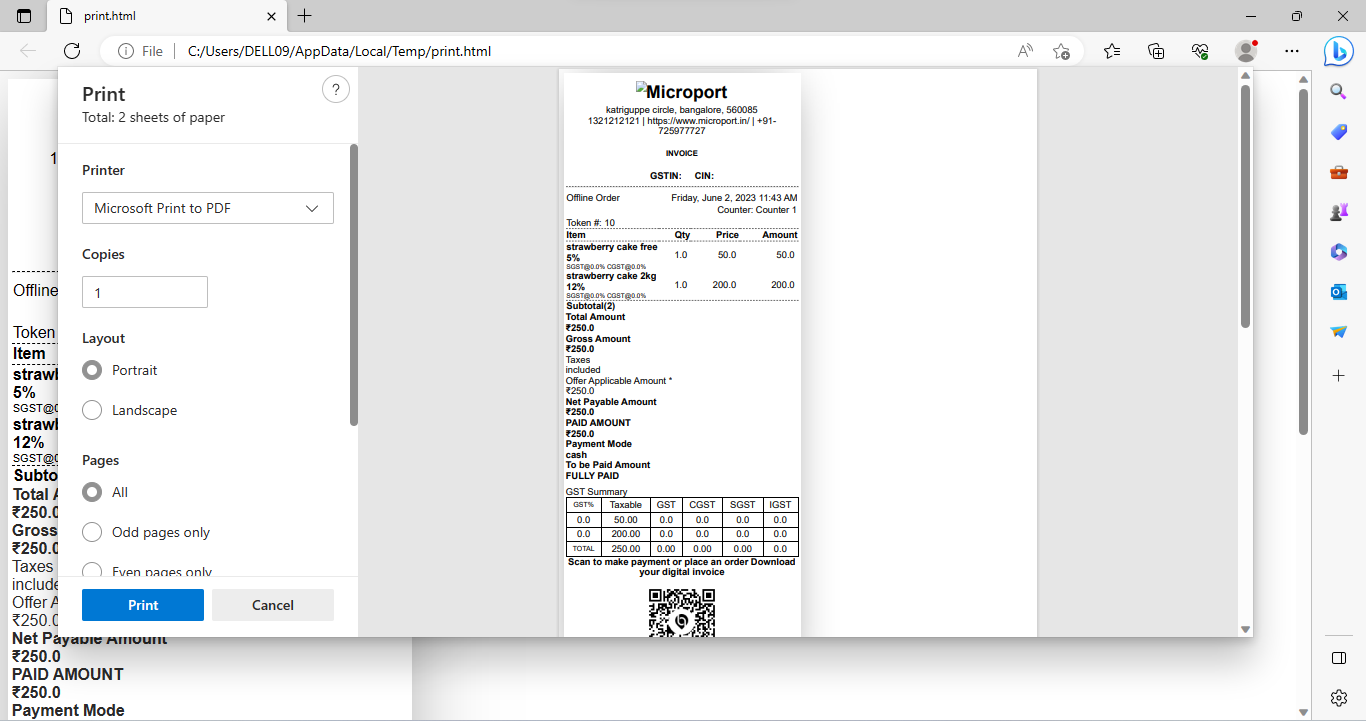Screen dimensions: 1366x721
Task: Choose Odd pages only option
Action: (x=92, y=532)
